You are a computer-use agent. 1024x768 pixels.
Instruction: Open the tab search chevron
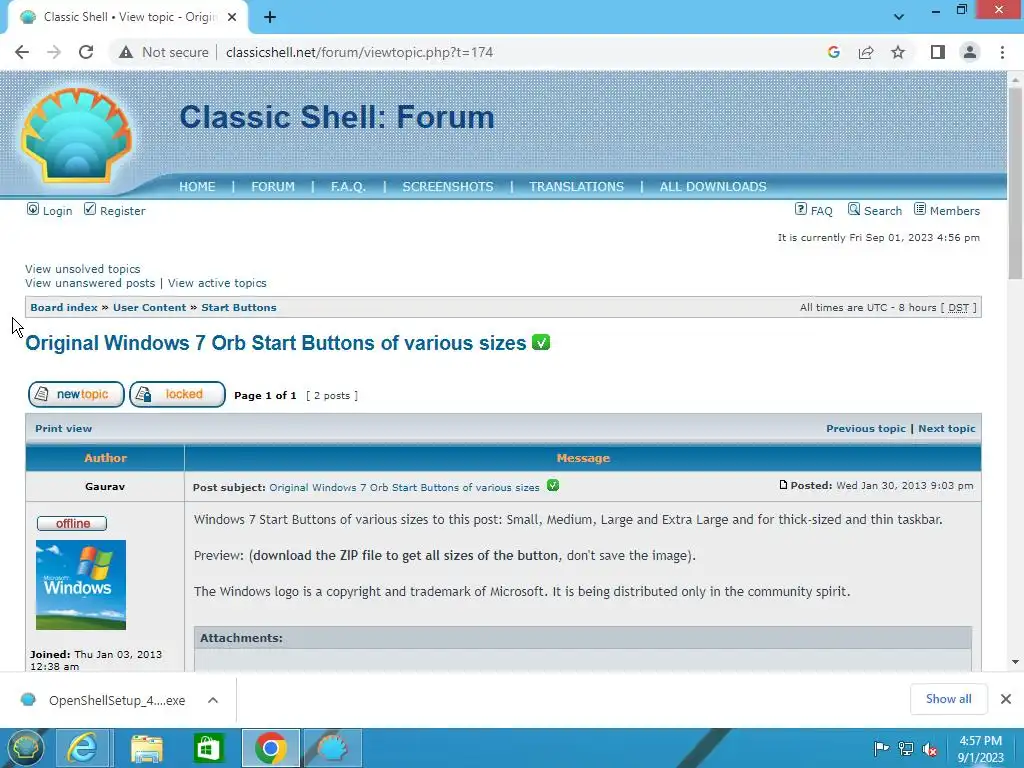pyautogui.click(x=899, y=17)
